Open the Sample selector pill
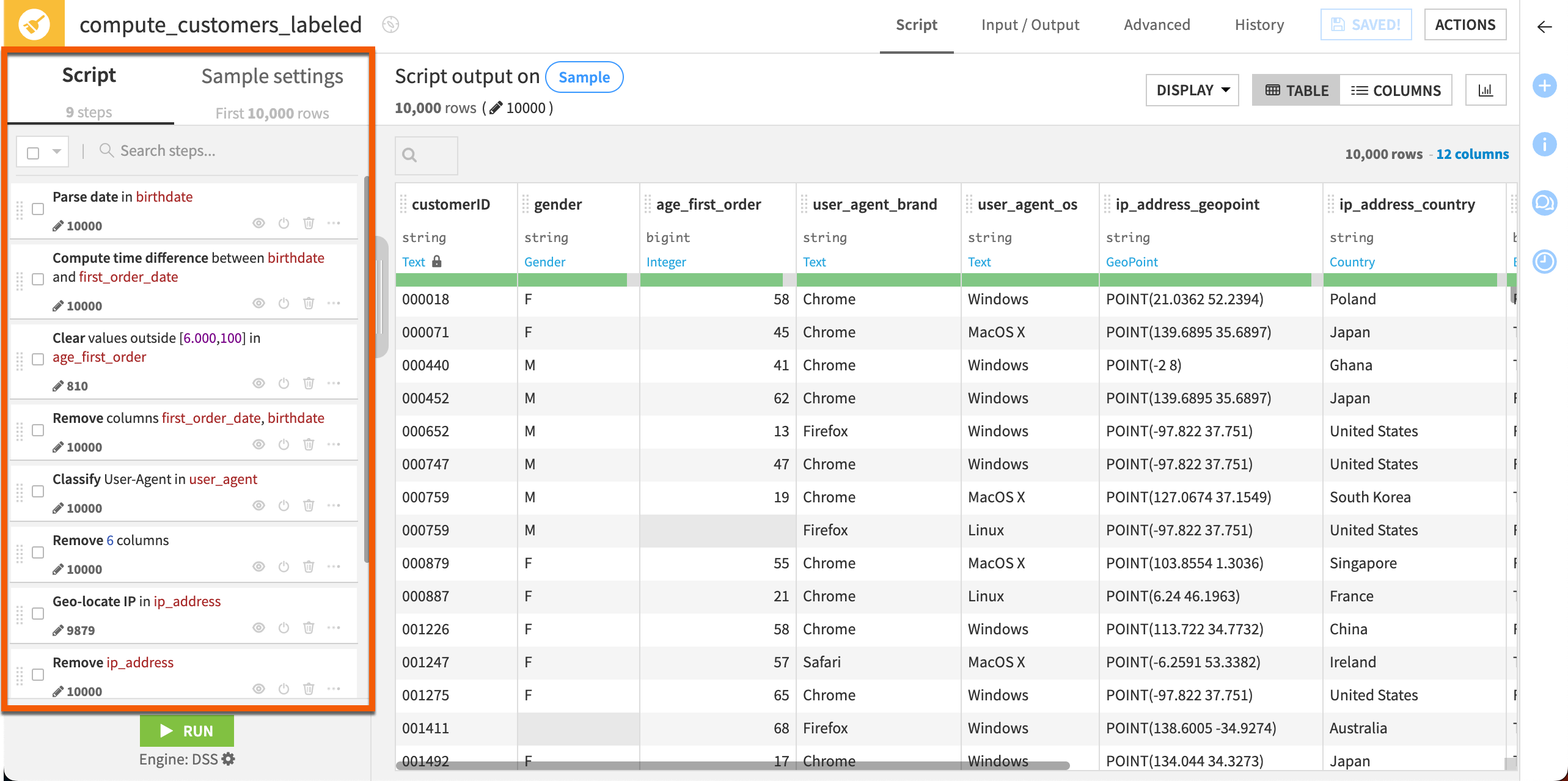This screenshot has height=781, width=1568. [x=584, y=77]
